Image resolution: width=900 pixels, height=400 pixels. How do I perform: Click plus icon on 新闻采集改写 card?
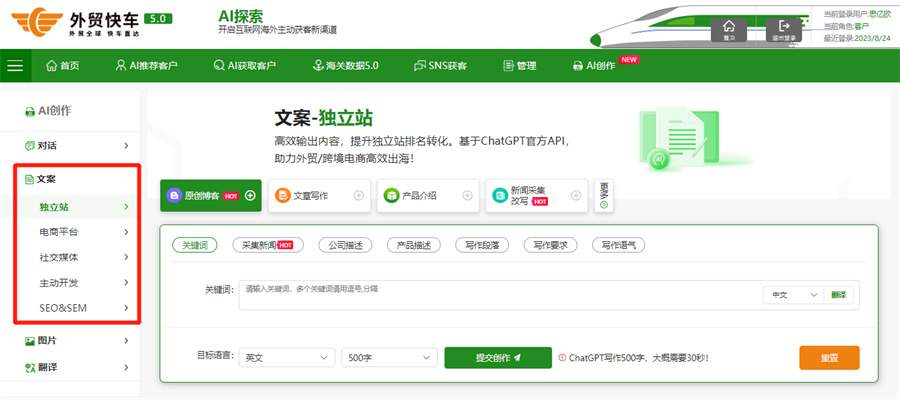coord(574,196)
